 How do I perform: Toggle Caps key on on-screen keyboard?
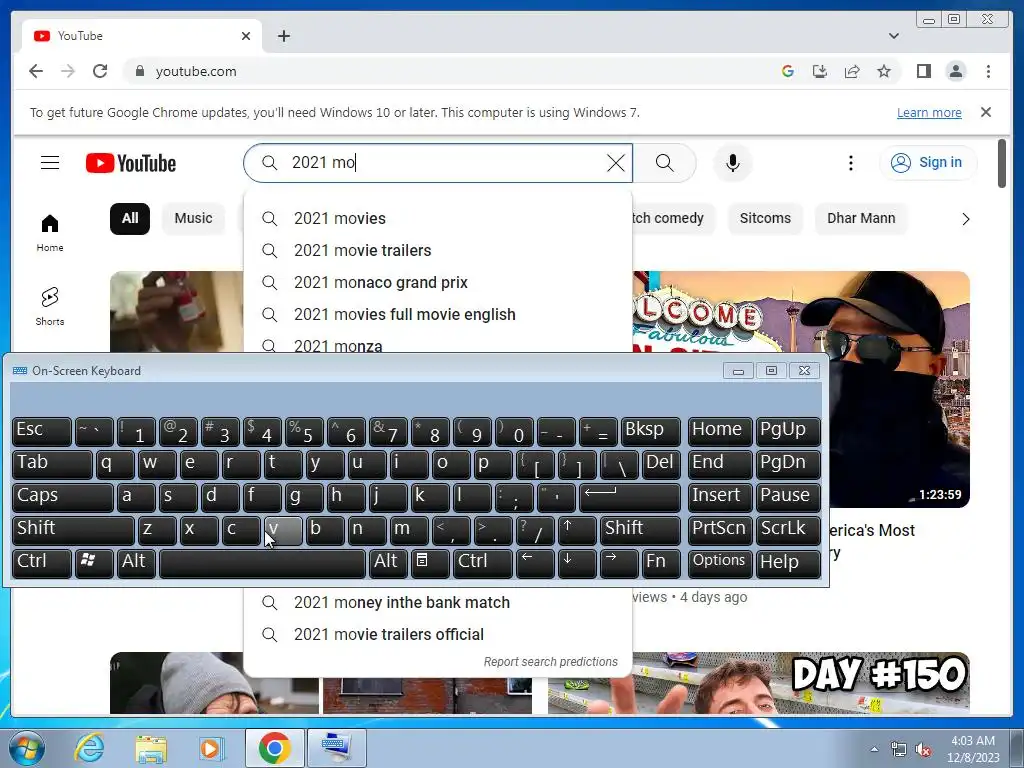click(63, 496)
